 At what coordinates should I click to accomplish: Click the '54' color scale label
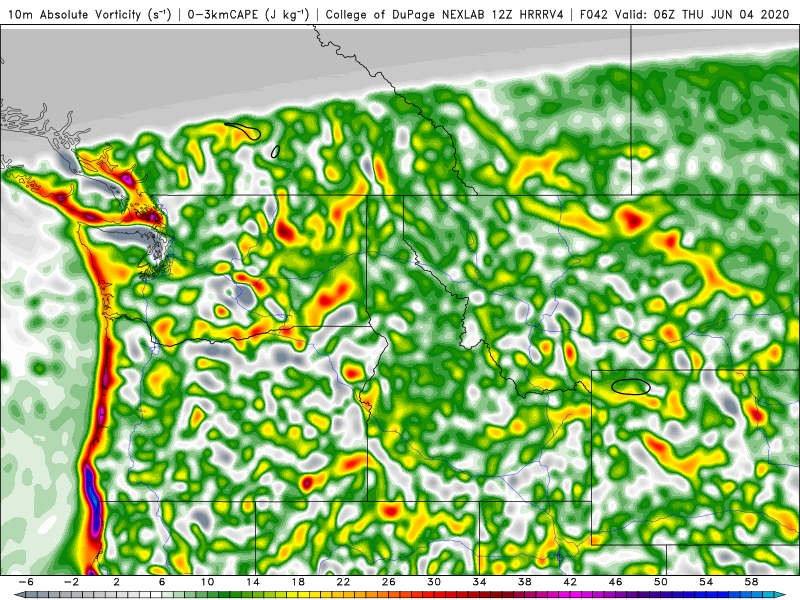(x=706, y=582)
